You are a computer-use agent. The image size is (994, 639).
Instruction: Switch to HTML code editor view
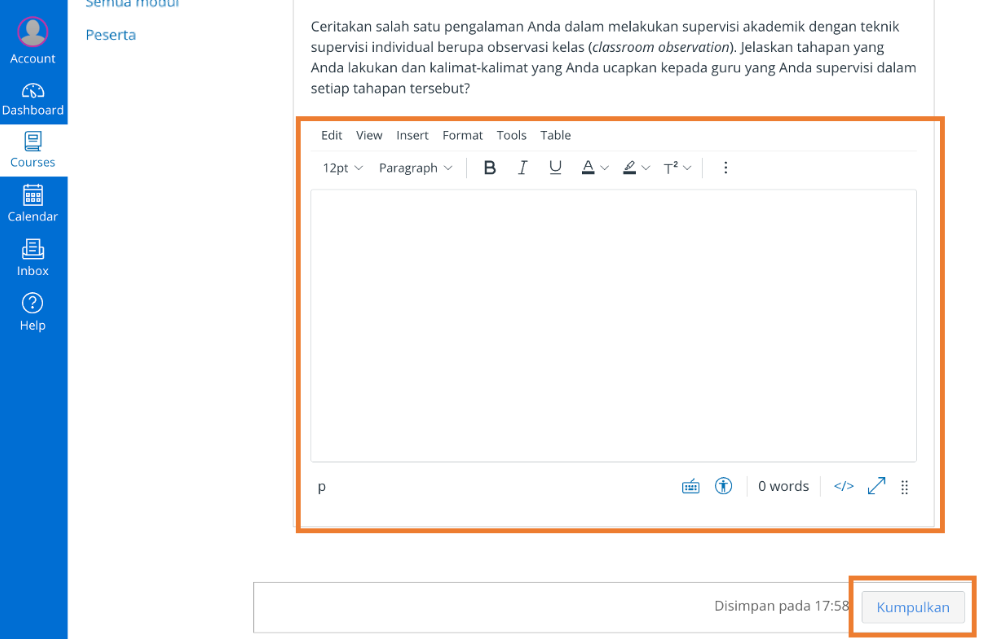844,486
